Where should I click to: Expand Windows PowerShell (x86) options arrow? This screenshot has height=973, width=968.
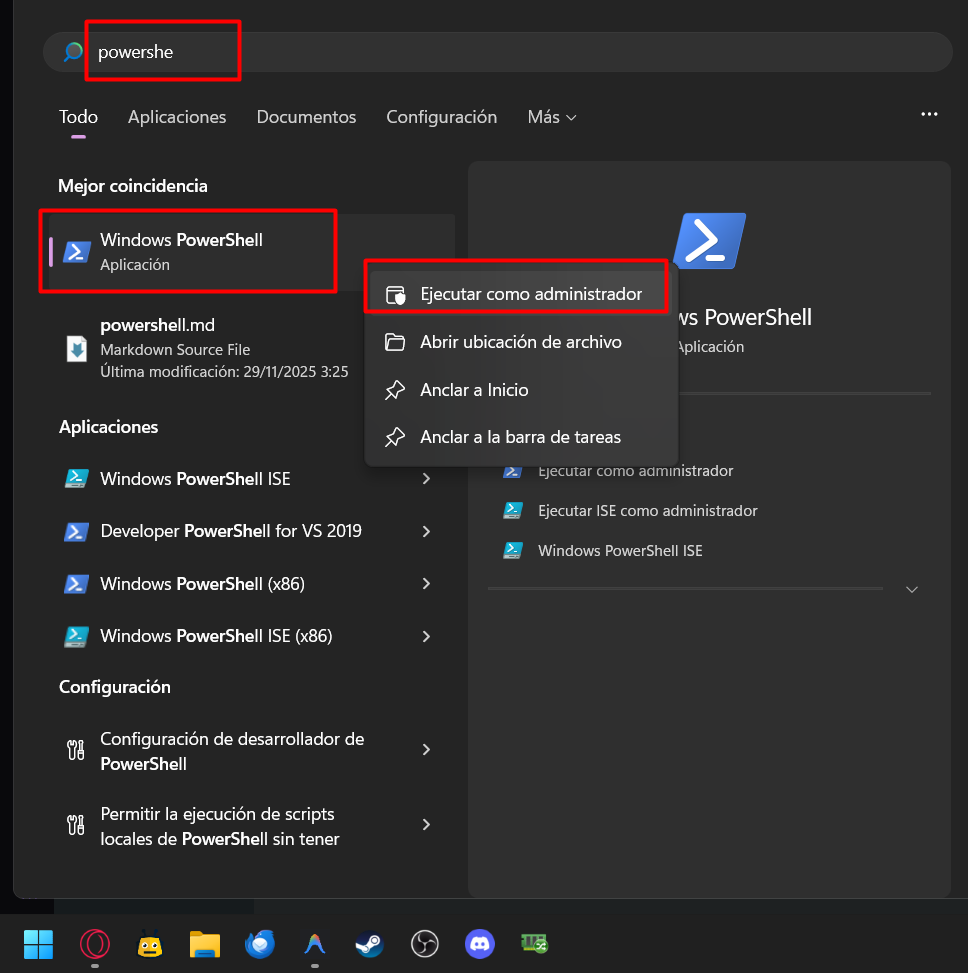(426, 583)
